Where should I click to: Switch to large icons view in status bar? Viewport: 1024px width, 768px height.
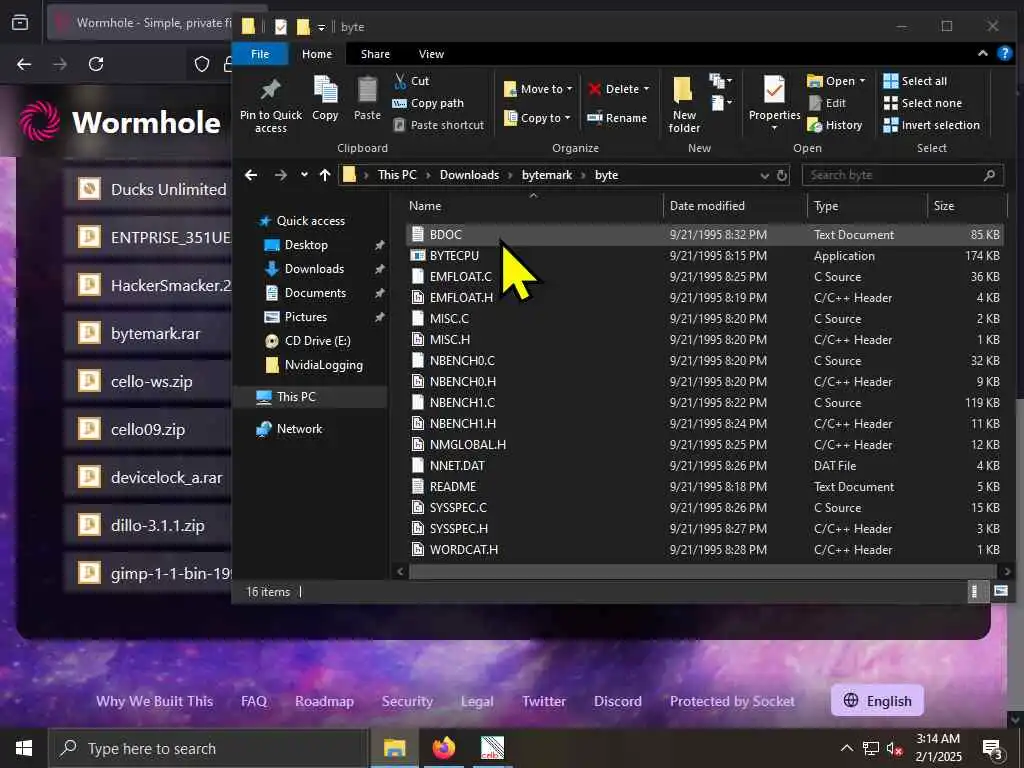click(1000, 591)
